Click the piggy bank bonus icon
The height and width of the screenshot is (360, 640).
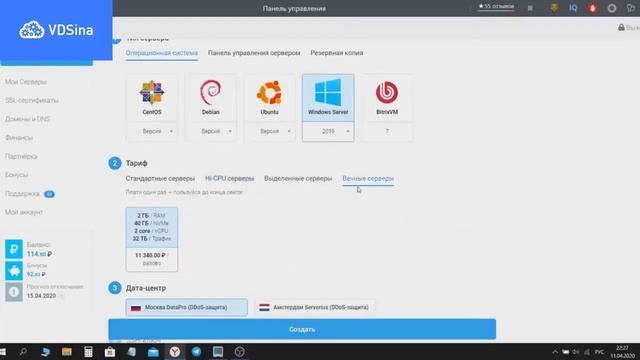coord(14,270)
